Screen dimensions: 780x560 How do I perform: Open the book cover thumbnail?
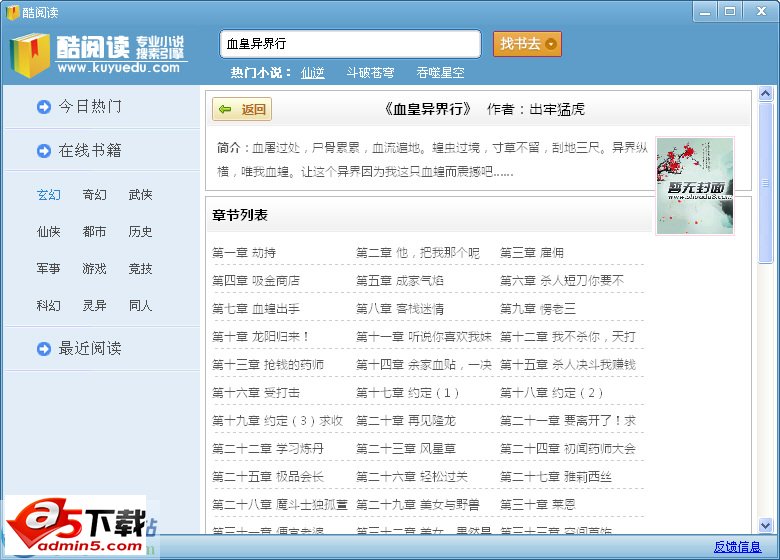pyautogui.click(x=694, y=186)
